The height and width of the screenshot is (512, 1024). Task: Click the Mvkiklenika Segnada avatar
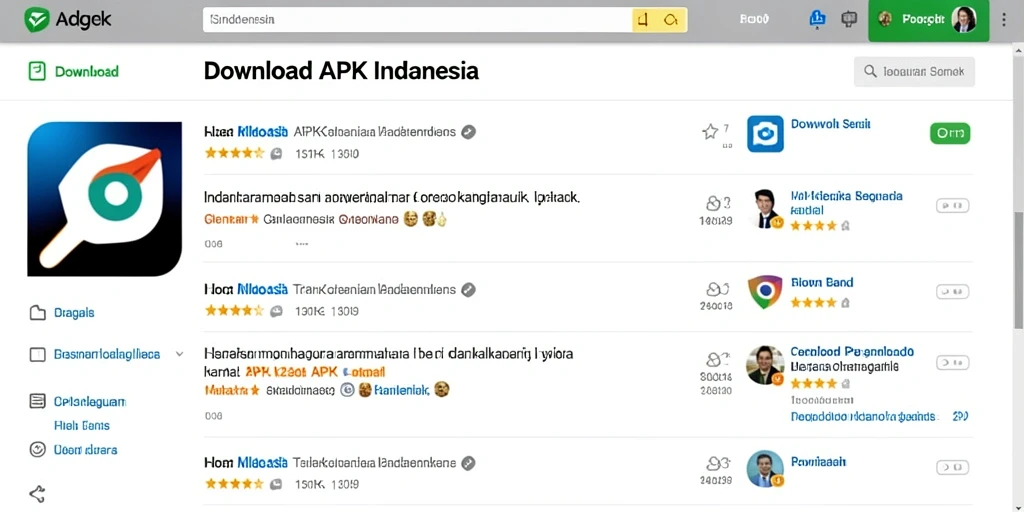click(765, 209)
